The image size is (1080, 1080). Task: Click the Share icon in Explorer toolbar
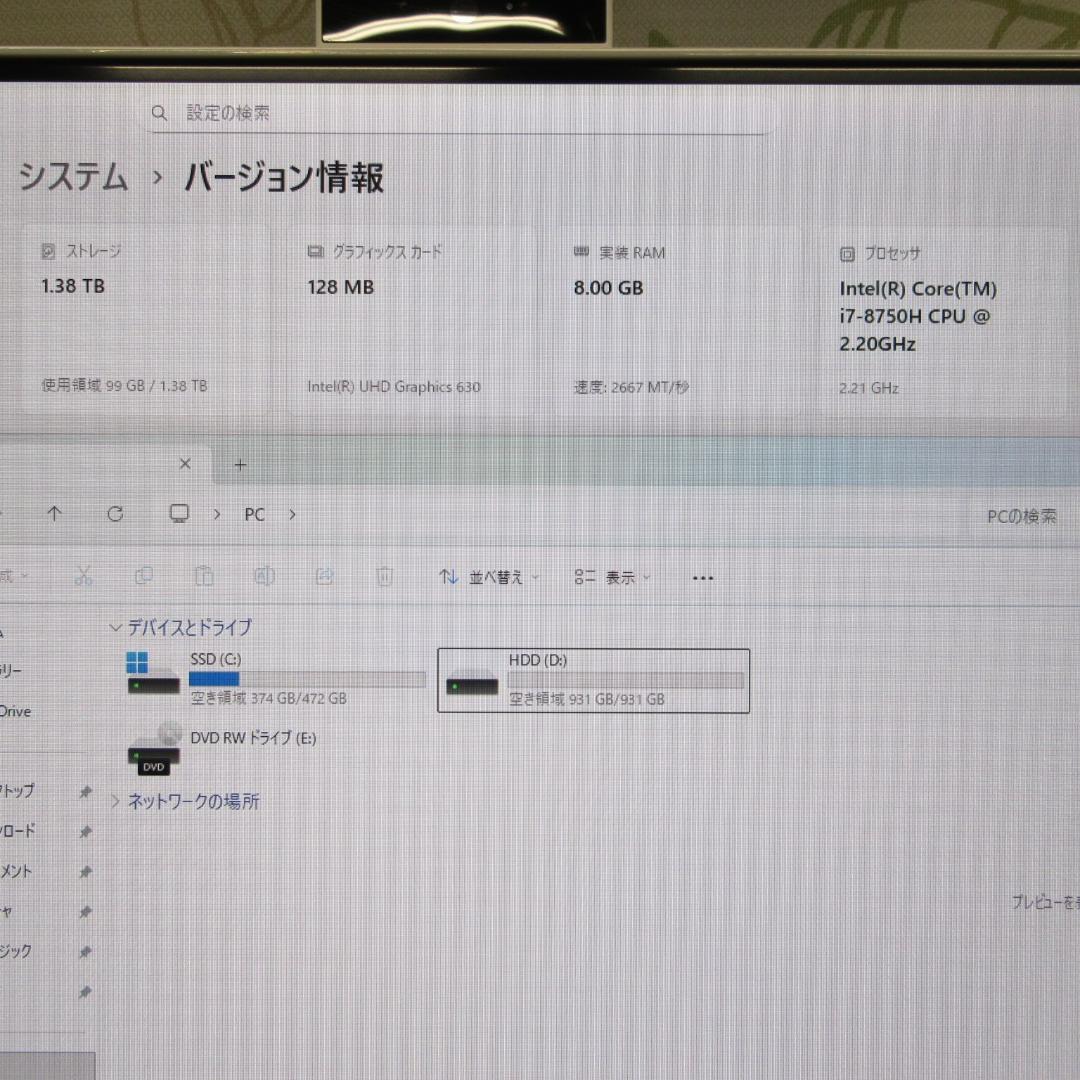(x=324, y=576)
